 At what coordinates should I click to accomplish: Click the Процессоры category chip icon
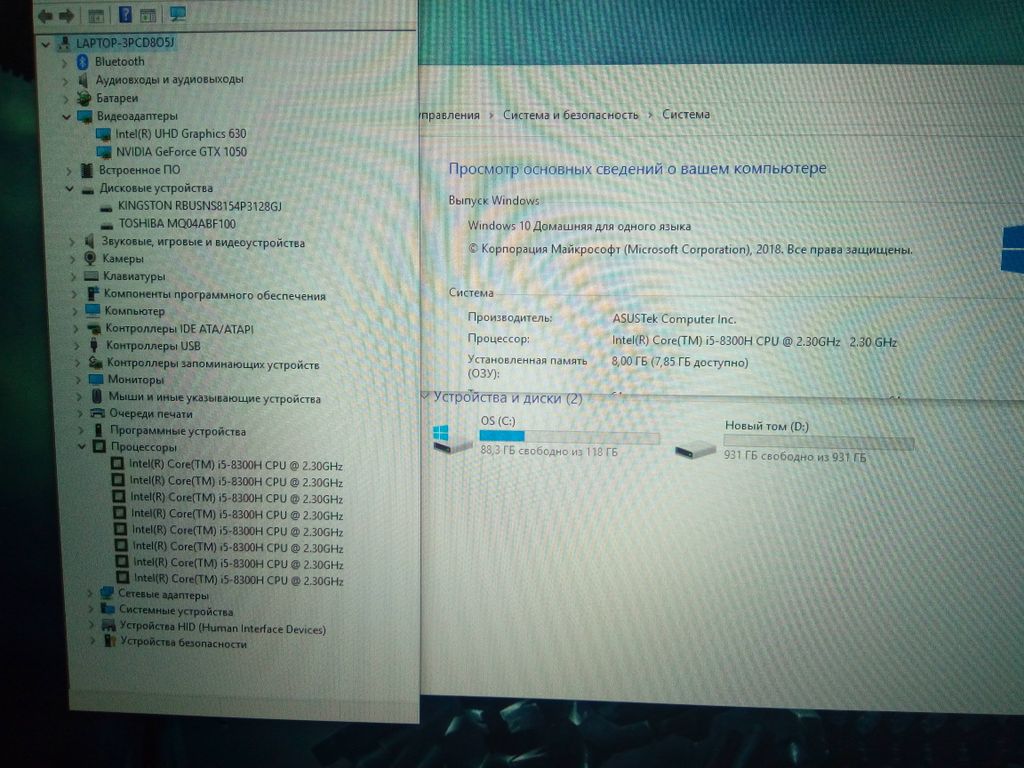pos(99,447)
